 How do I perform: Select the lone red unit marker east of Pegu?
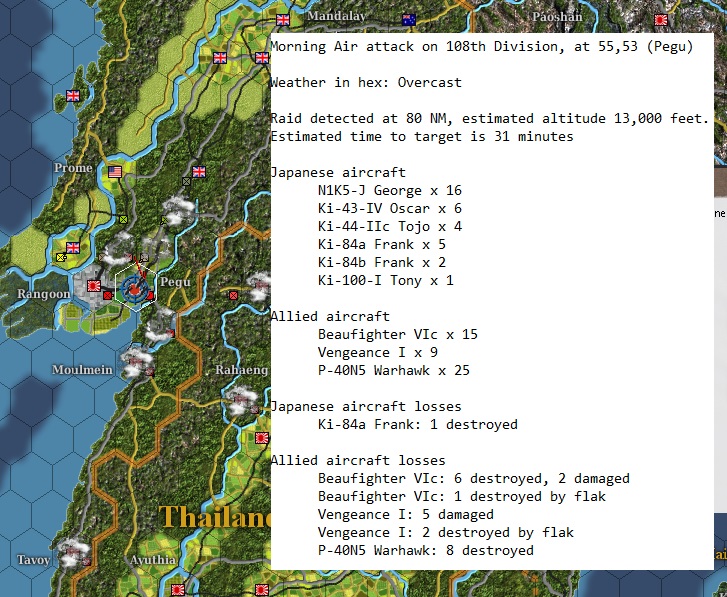tap(234, 295)
